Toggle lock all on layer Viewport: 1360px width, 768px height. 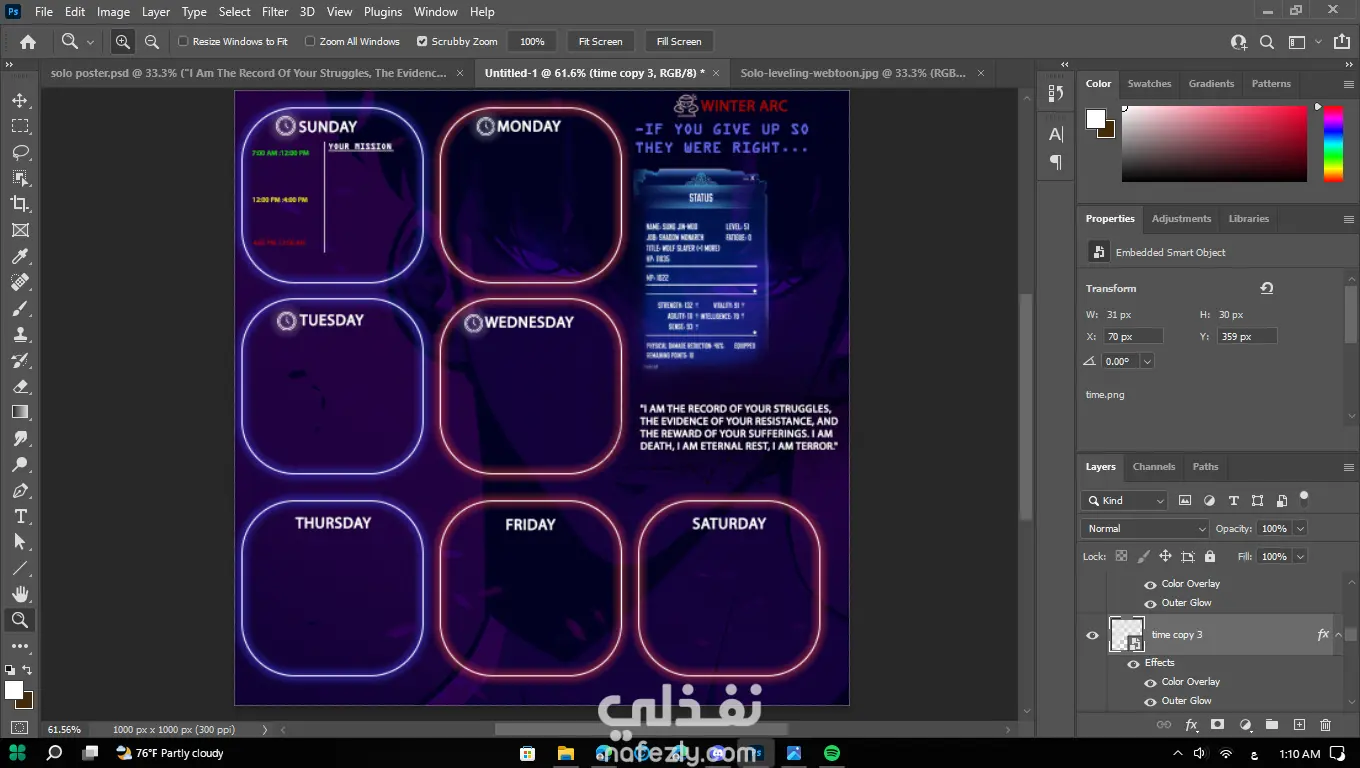pyautogui.click(x=1210, y=556)
